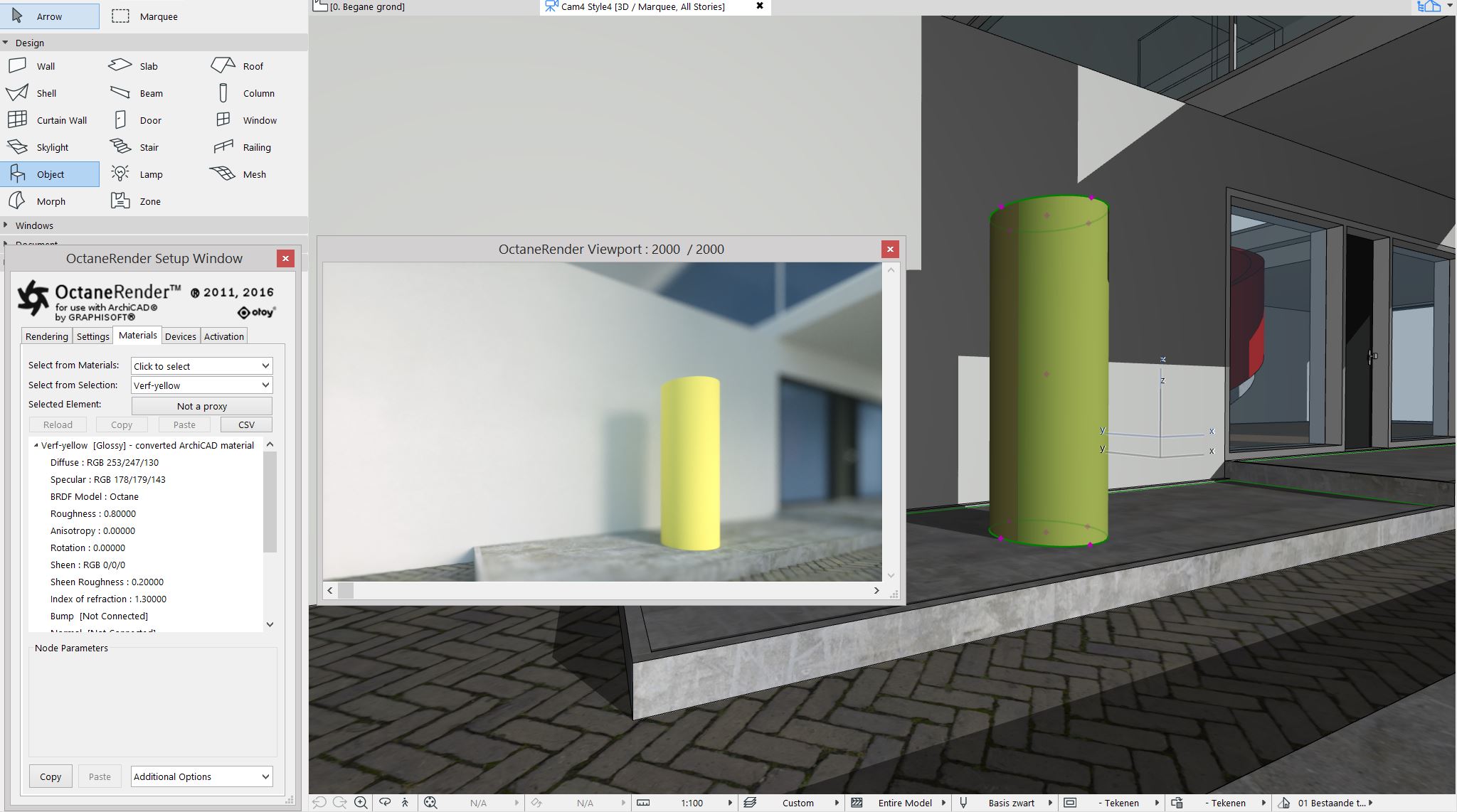Image resolution: width=1457 pixels, height=812 pixels.
Task: Select the Wall tool
Action: tap(46, 65)
